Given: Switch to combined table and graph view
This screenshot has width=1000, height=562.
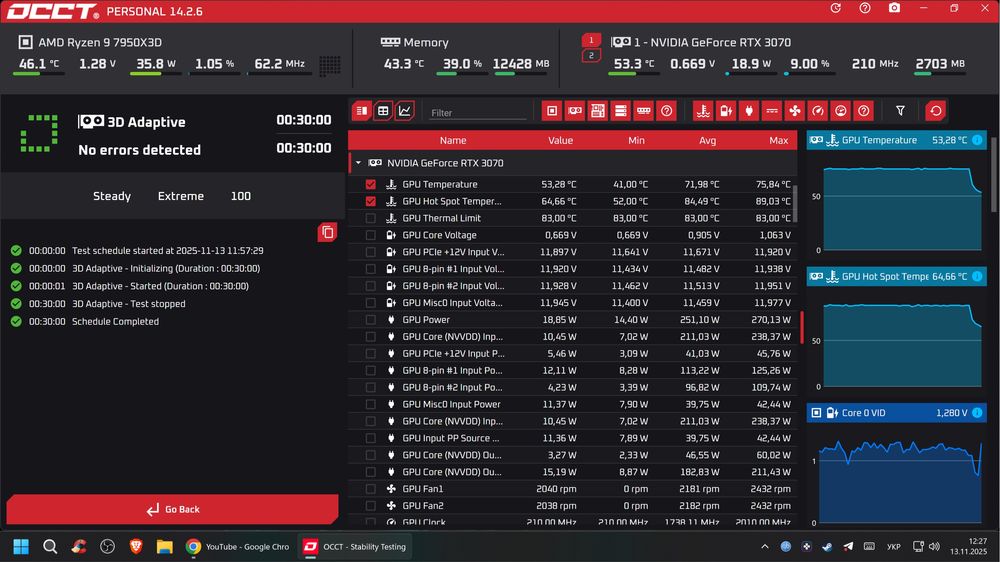Looking at the screenshot, I should click(362, 111).
